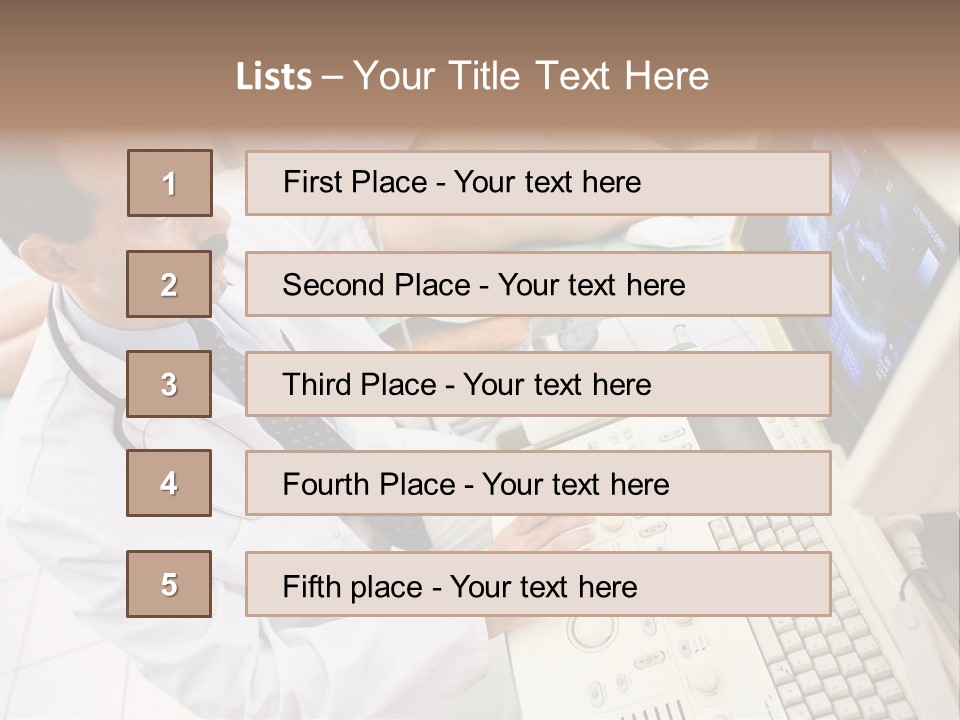Select the 'Fourth Place - Your text here' box
Image resolution: width=960 pixels, height=720 pixels.
pos(538,484)
